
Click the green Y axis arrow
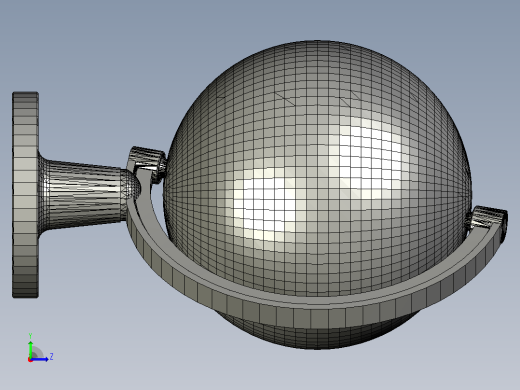pos(30,349)
